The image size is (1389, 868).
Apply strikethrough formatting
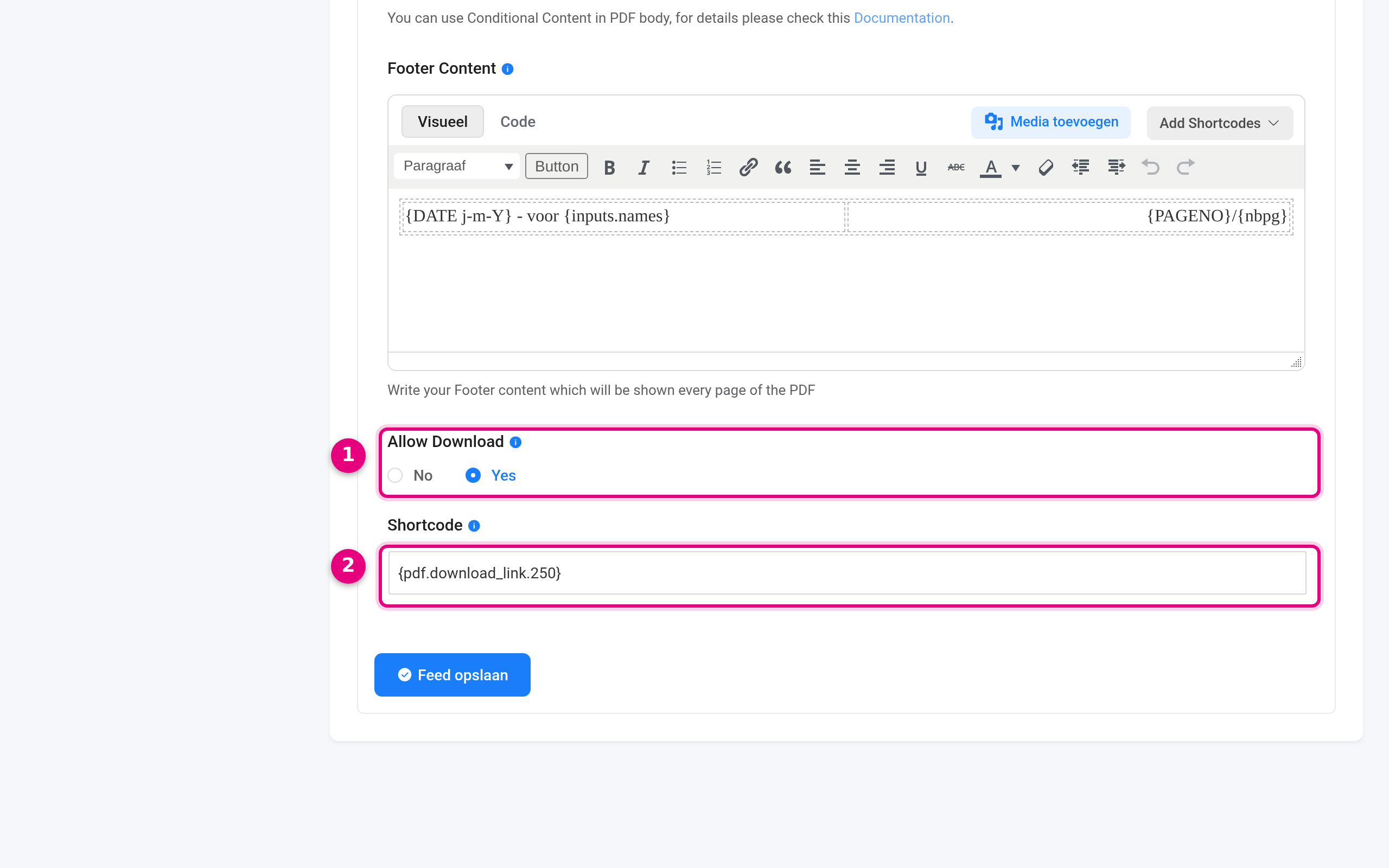tap(956, 167)
